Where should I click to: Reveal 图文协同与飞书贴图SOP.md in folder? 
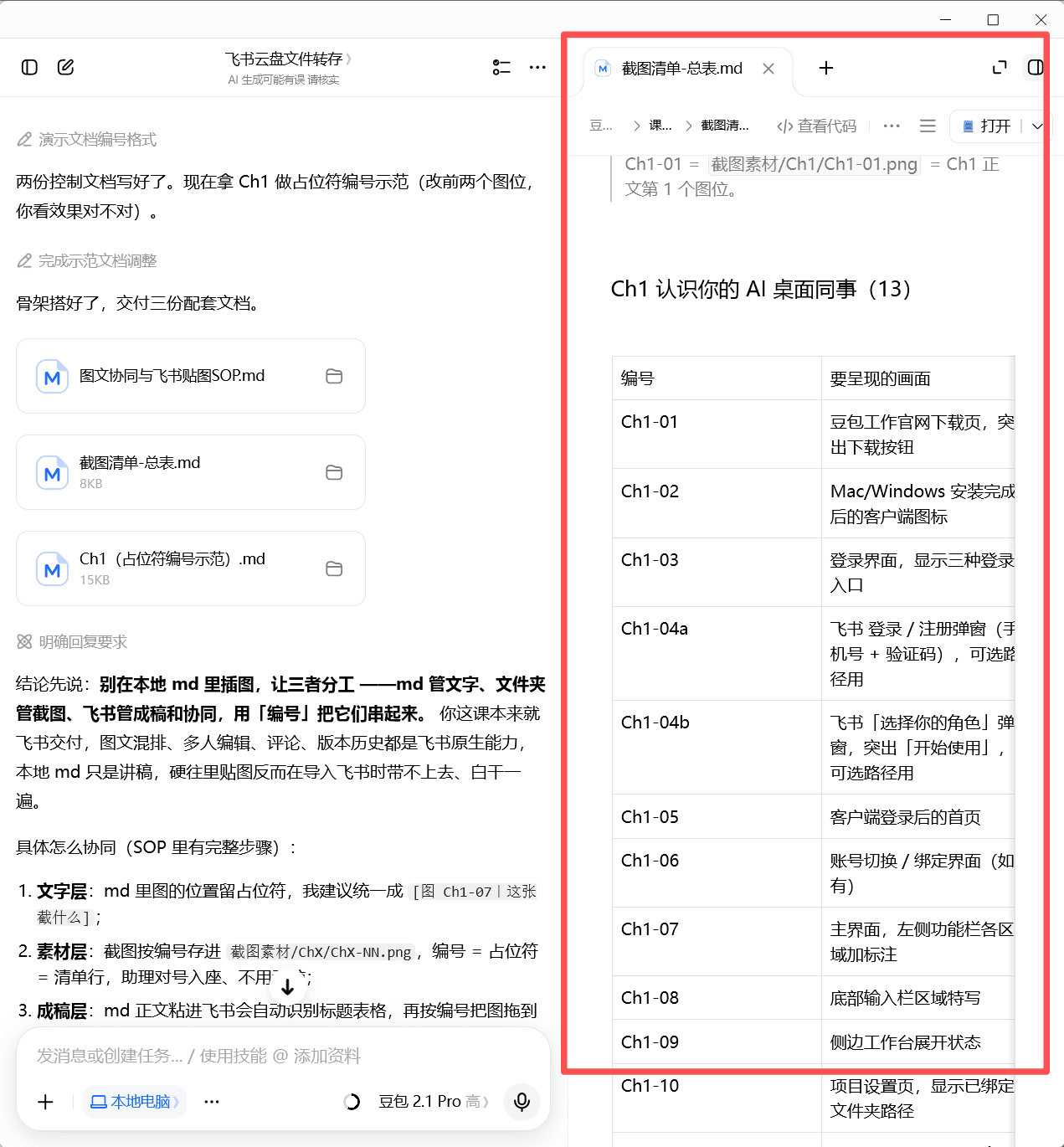334,376
